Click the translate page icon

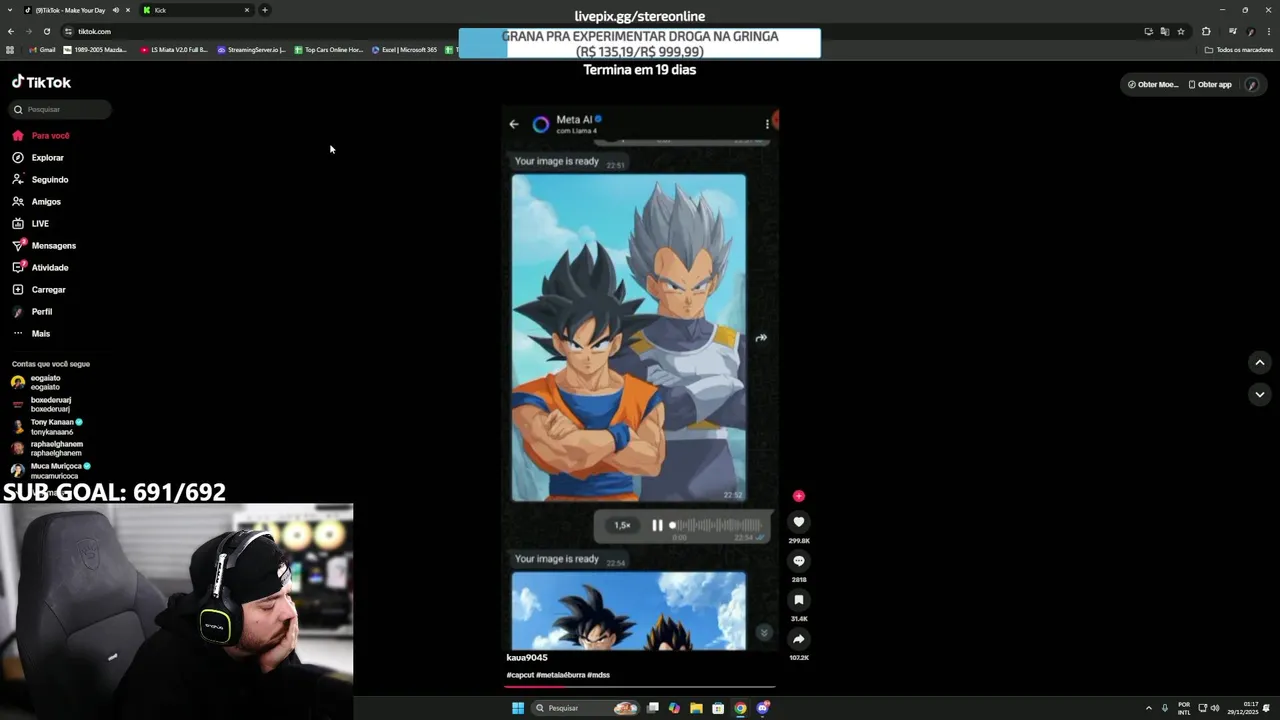pyautogui.click(x=1164, y=31)
